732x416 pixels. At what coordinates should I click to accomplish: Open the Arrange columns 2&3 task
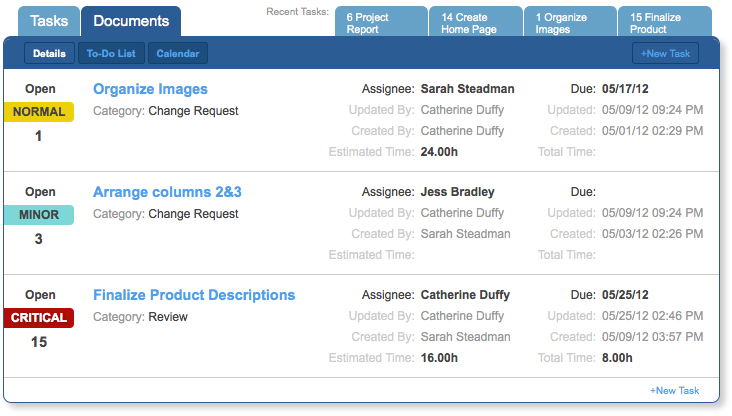(x=167, y=192)
